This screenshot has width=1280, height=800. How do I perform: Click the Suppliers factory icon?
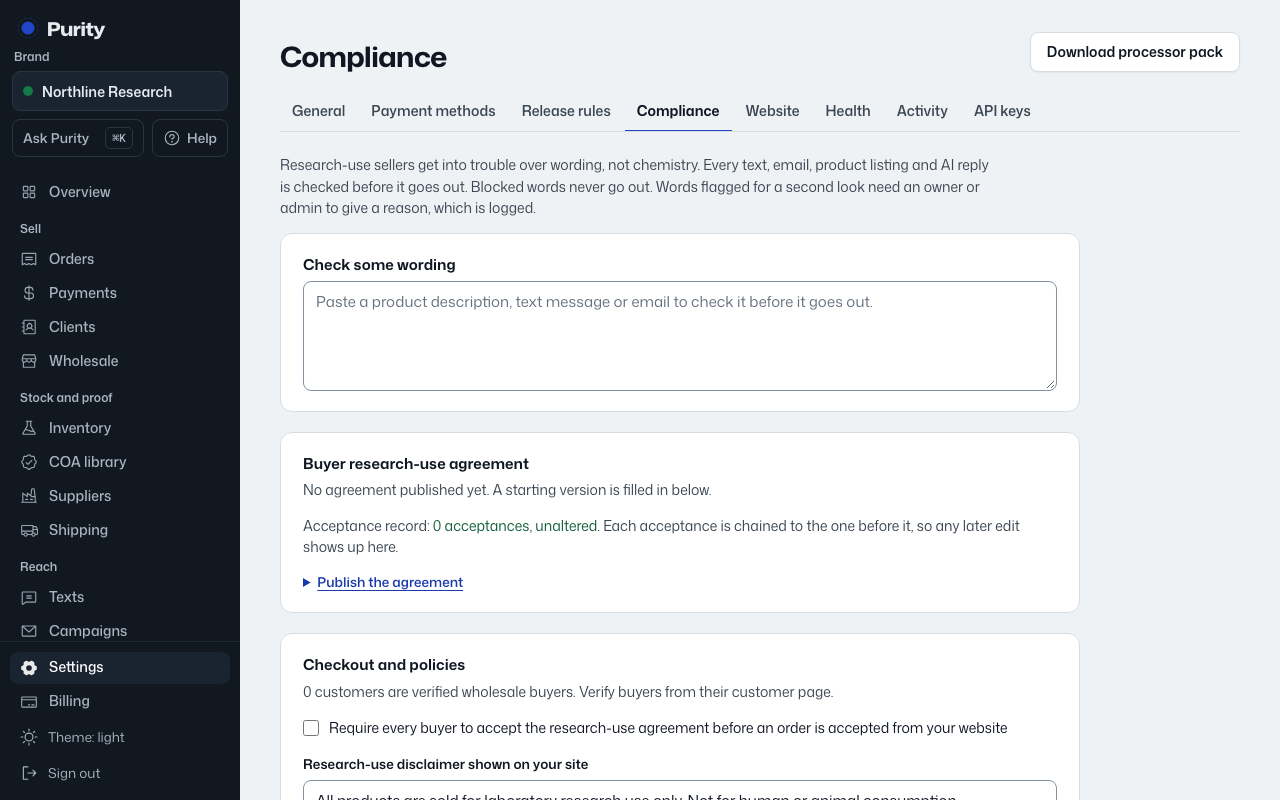(x=29, y=496)
